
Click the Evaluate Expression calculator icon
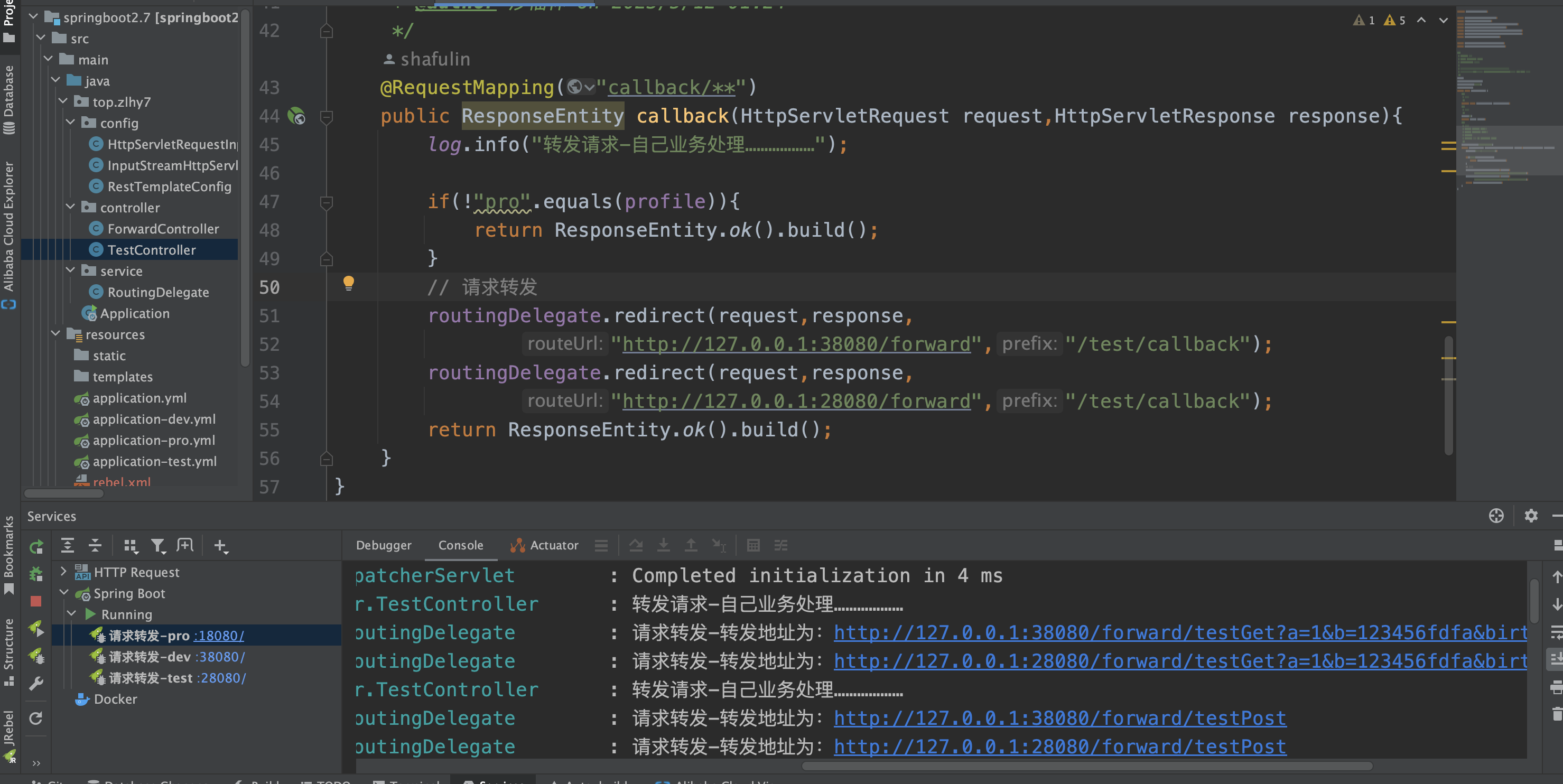(x=753, y=546)
